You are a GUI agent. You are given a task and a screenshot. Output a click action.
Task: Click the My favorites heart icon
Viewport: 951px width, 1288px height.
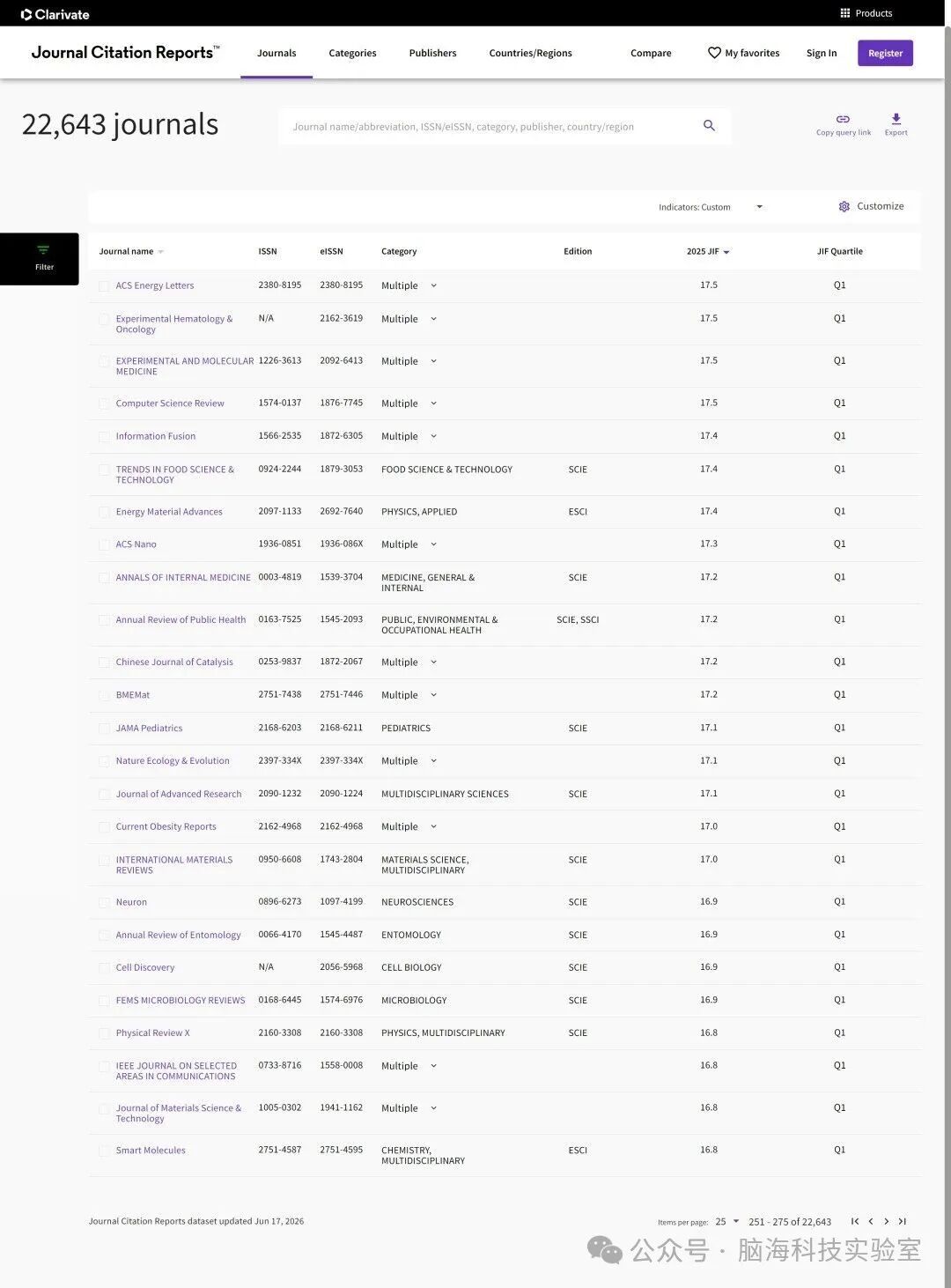[714, 53]
